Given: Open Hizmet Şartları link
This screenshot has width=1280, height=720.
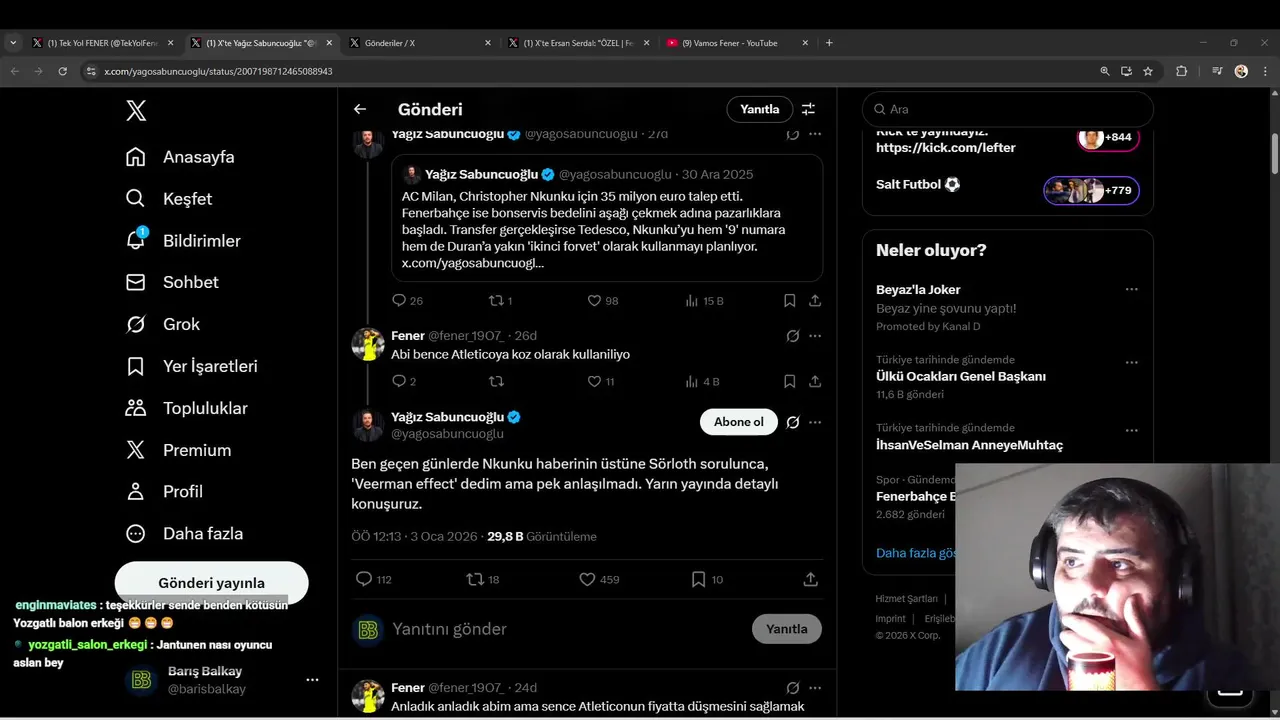Looking at the screenshot, I should click(906, 599).
